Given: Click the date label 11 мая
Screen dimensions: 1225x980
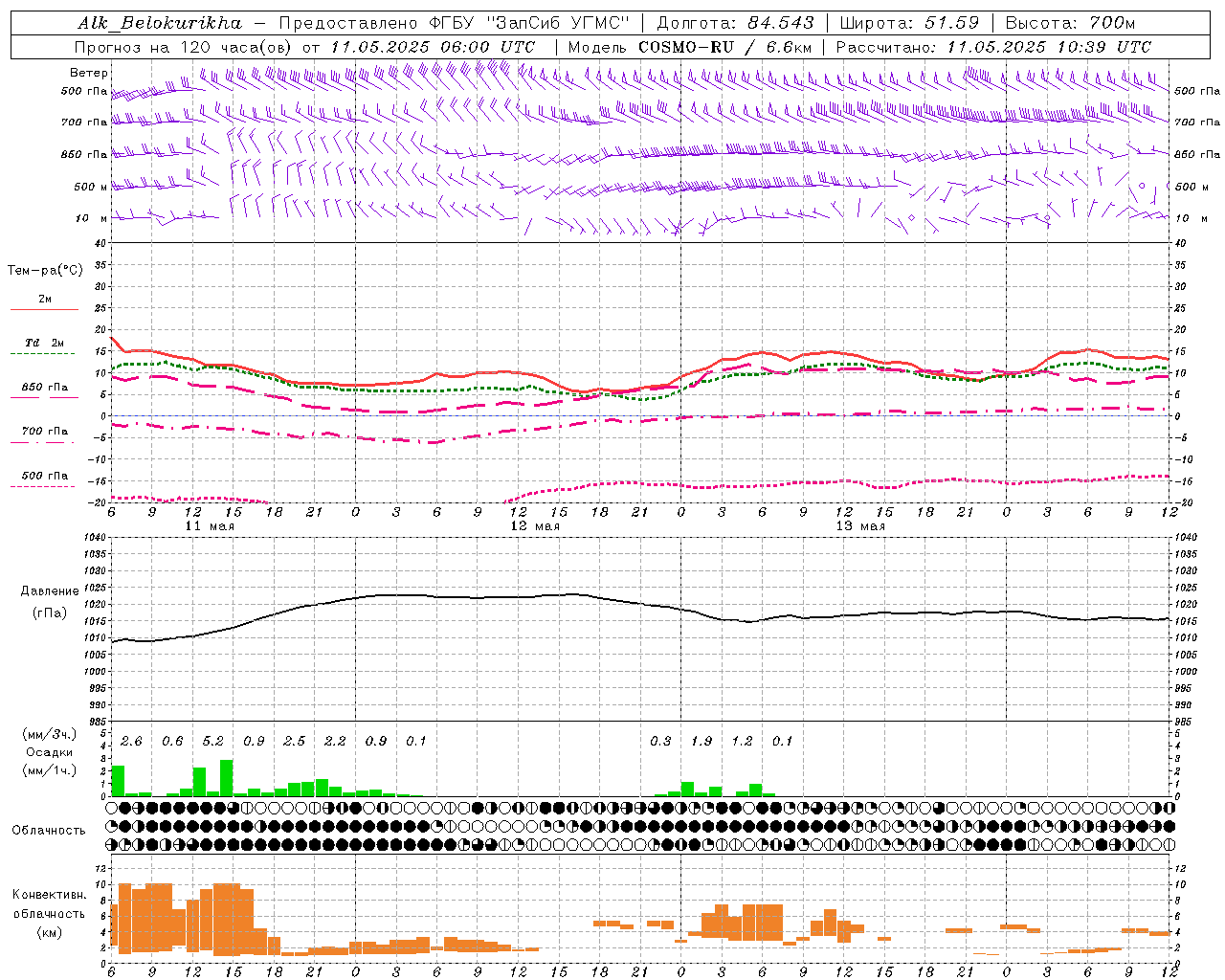Looking at the screenshot, I should click(x=210, y=526).
